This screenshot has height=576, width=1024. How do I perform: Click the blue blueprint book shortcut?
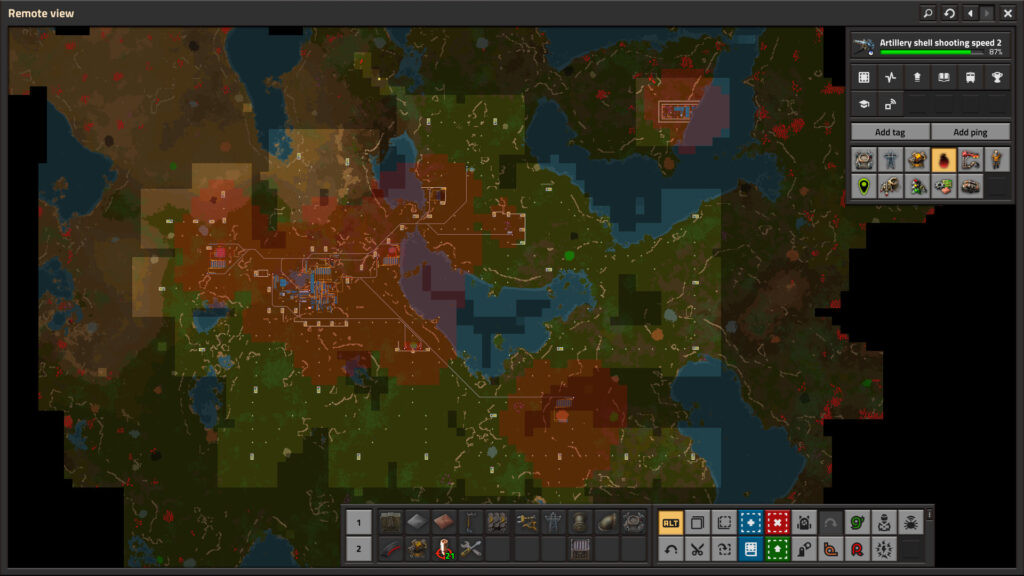pos(751,549)
